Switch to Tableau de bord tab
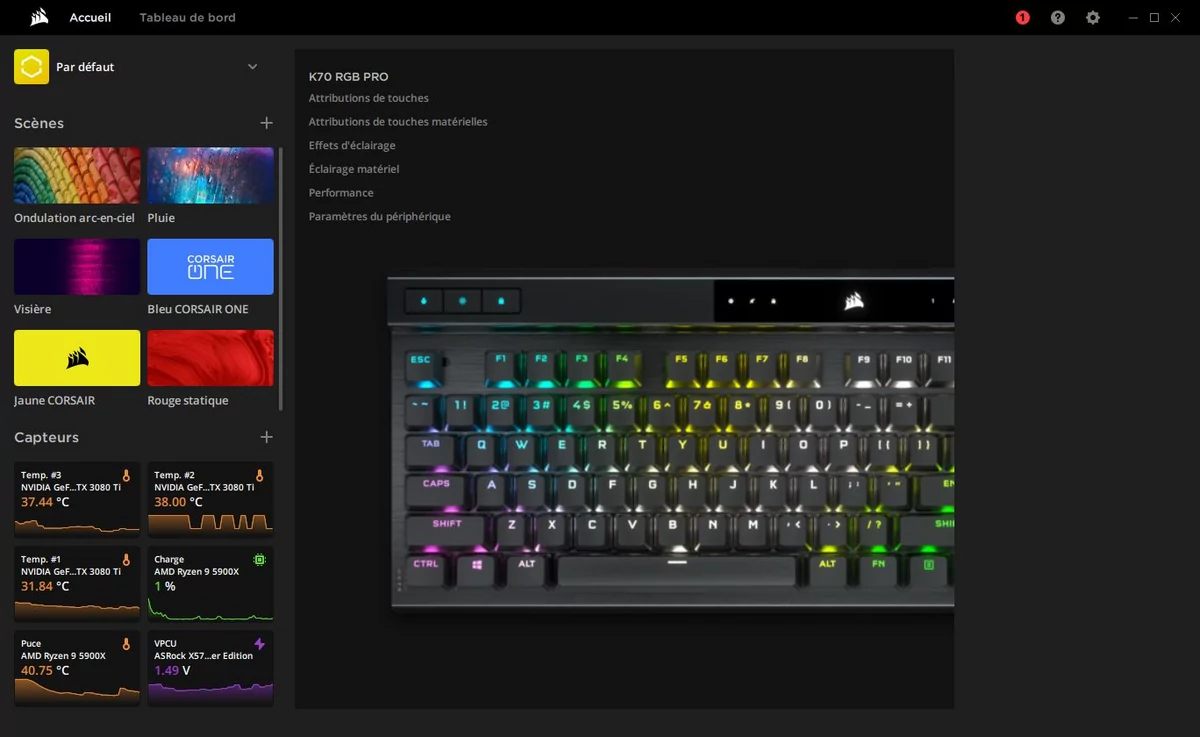Image resolution: width=1200 pixels, height=737 pixels. (188, 17)
